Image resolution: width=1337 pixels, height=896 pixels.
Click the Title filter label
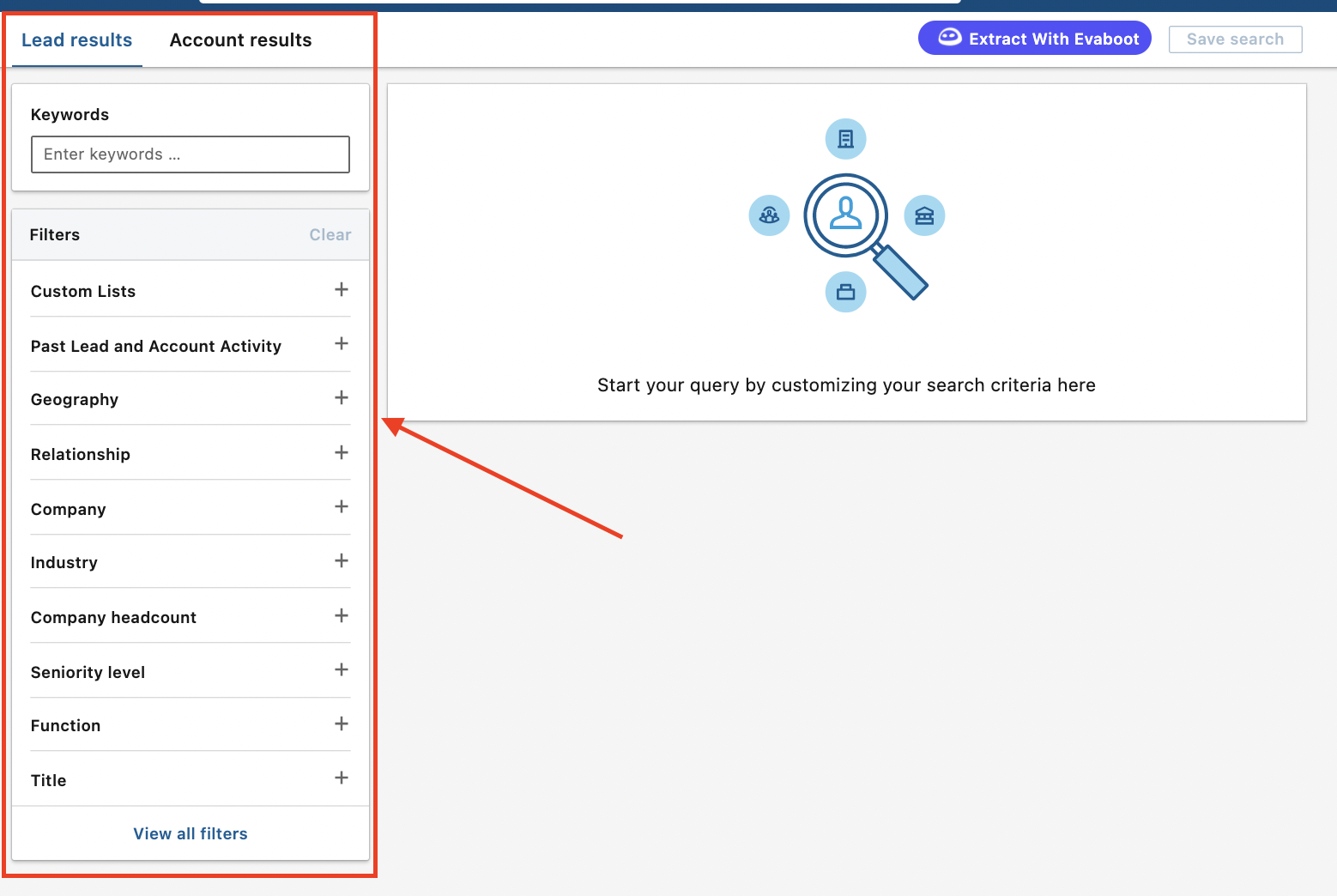[x=49, y=781]
